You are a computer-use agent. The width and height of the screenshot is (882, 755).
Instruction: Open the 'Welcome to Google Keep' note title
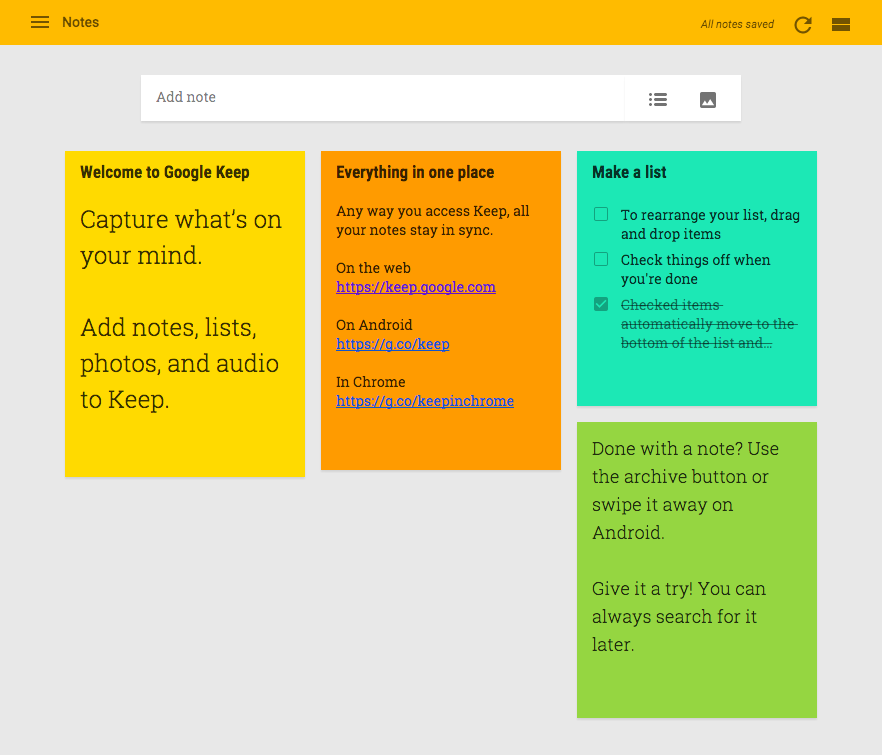[165, 172]
